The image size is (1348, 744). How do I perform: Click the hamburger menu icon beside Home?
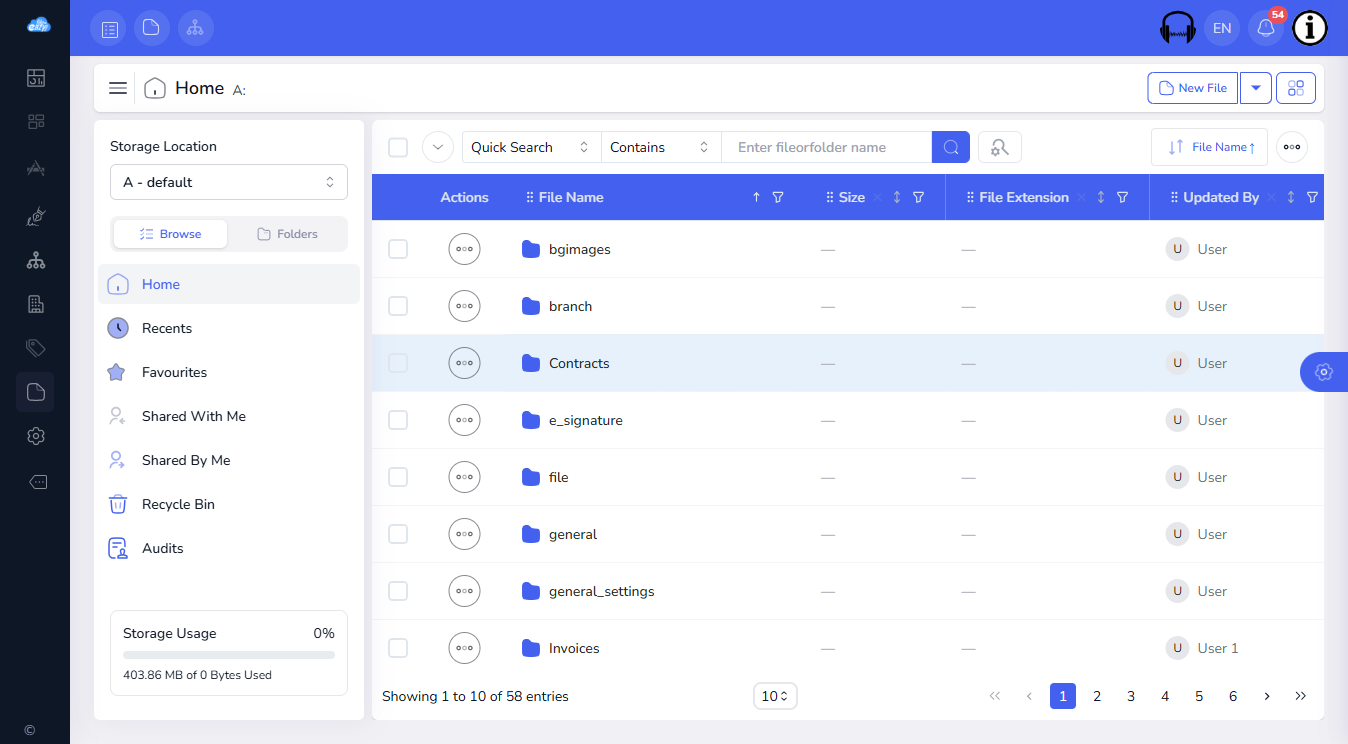[118, 88]
